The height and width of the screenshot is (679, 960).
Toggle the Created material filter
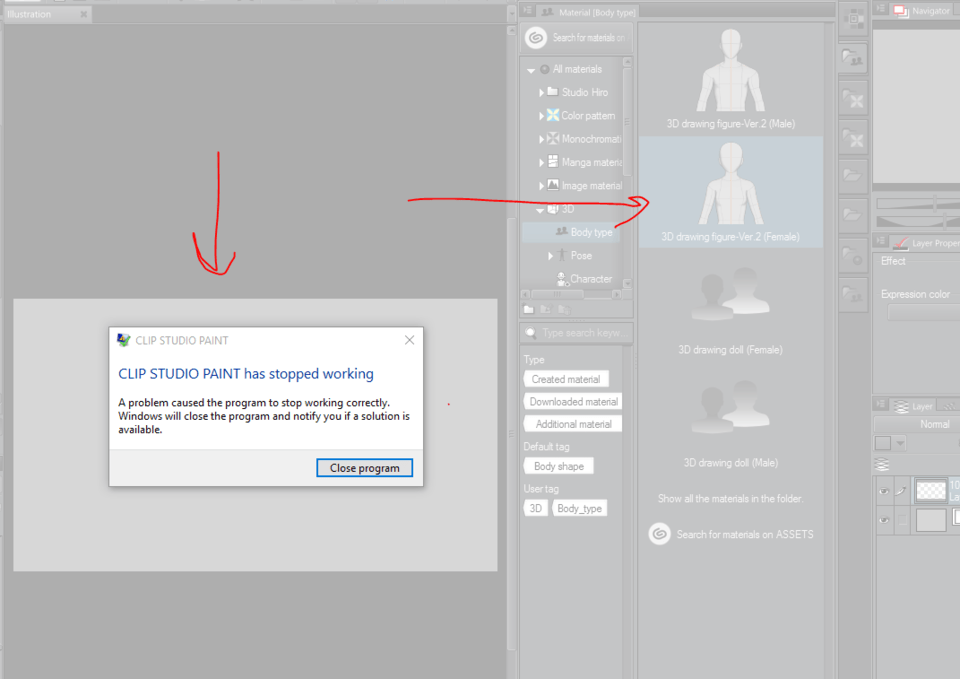(566, 379)
